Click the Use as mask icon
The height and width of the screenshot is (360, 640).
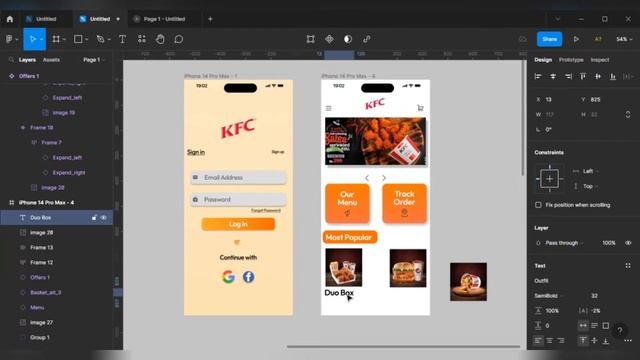tap(348, 39)
